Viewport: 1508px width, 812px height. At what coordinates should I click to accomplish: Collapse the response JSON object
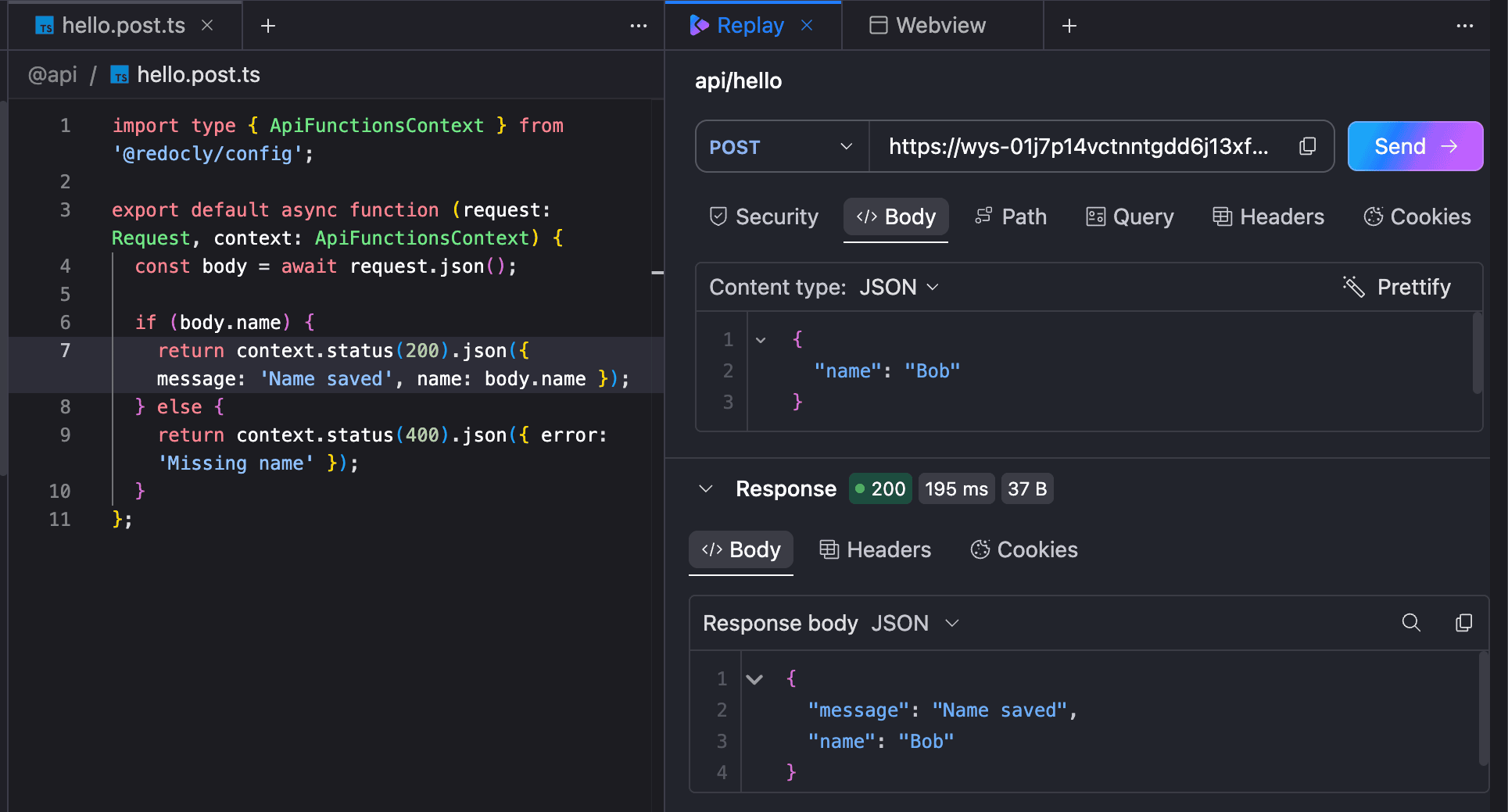[x=754, y=679]
